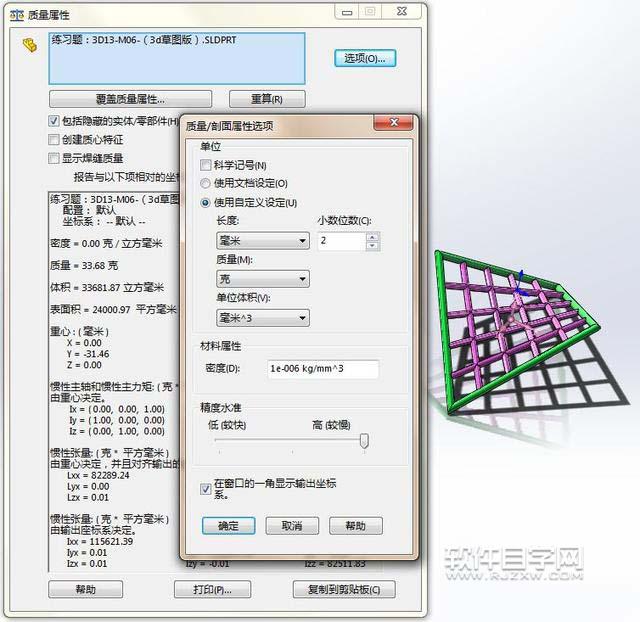Click the yellow part icon beside file list
This screenshot has height=622, width=640.
tap(29, 44)
